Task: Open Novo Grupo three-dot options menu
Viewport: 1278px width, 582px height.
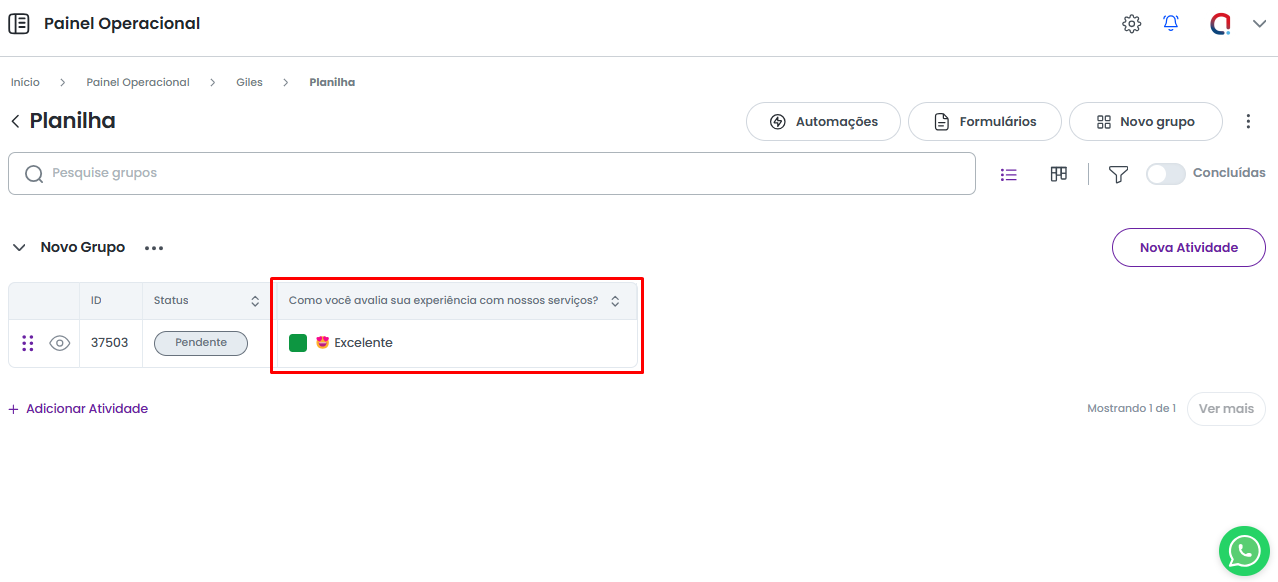Action: [154, 248]
